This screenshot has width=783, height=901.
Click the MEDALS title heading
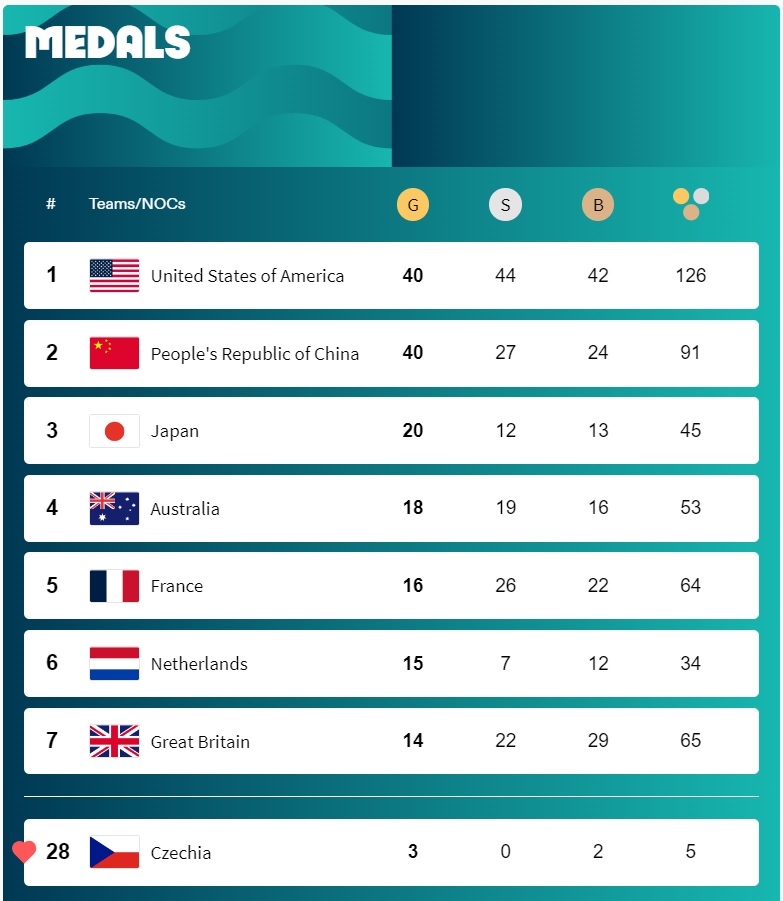[x=107, y=42]
